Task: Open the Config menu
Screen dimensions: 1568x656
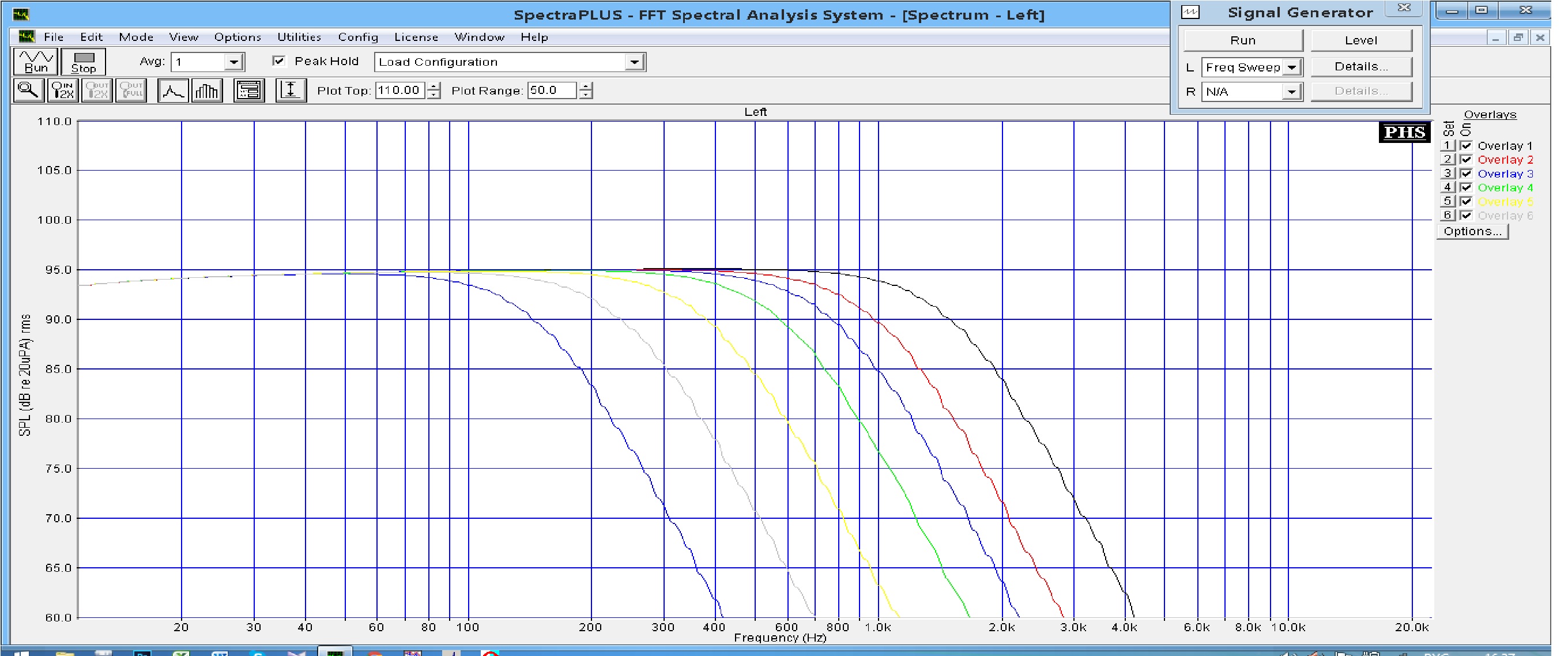Action: 358,37
